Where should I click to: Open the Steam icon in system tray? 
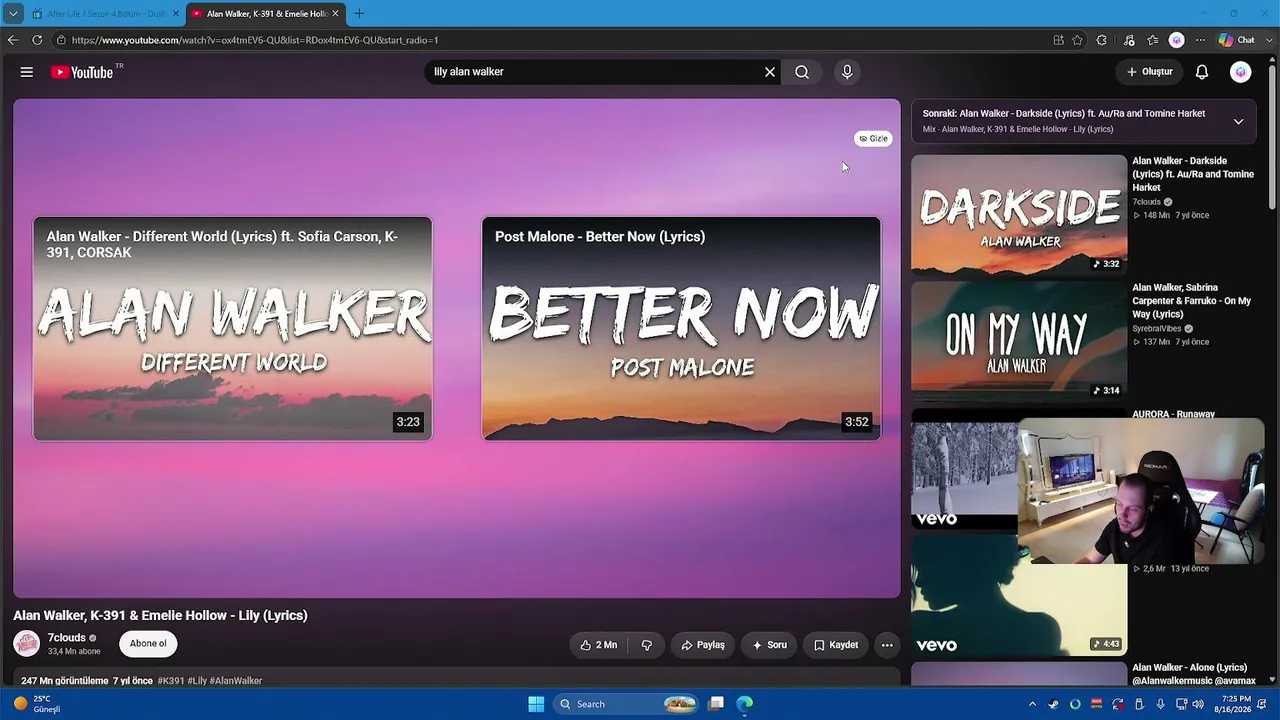(1053, 704)
